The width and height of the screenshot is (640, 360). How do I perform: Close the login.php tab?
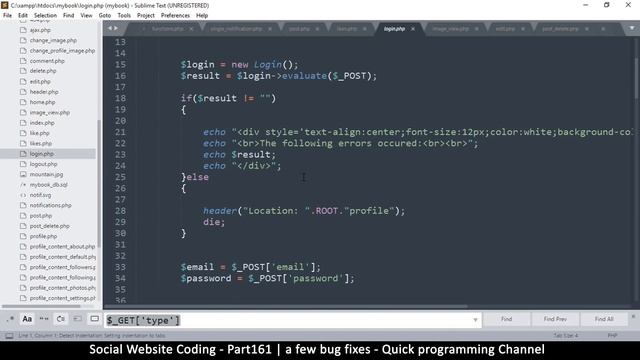[413, 29]
